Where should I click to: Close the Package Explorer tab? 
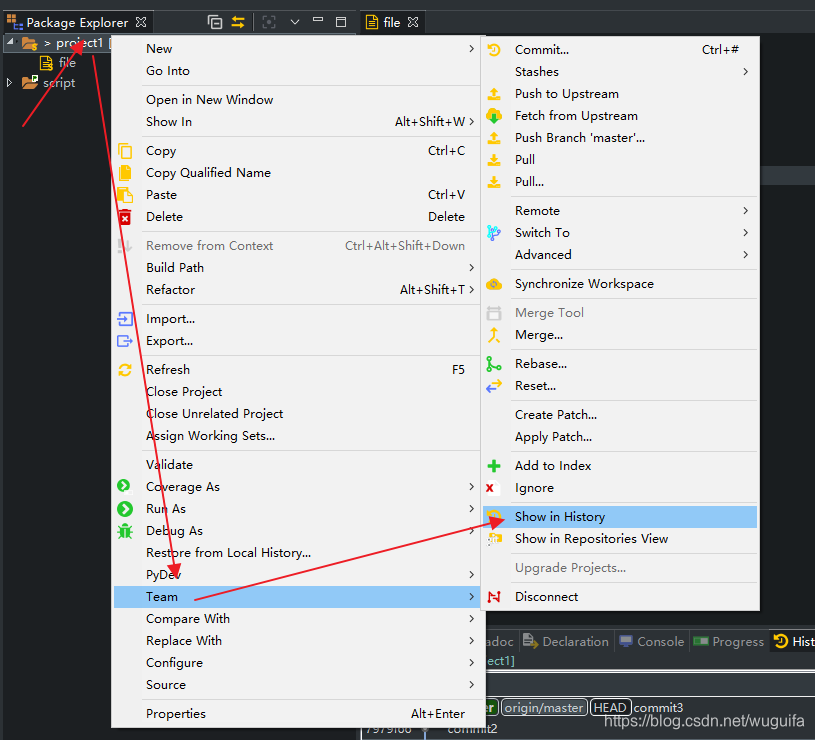[x=141, y=22]
